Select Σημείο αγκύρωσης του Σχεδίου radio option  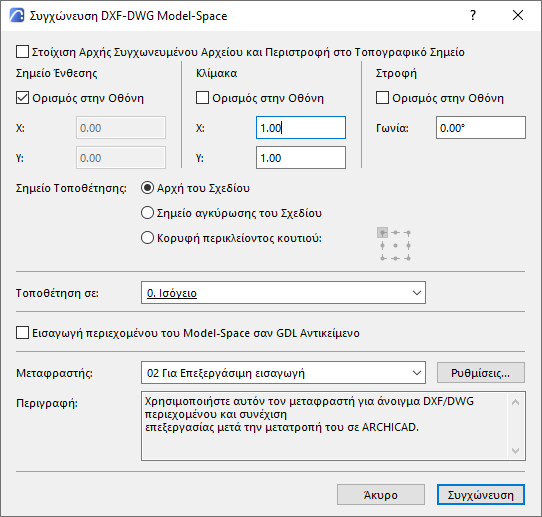(147, 213)
